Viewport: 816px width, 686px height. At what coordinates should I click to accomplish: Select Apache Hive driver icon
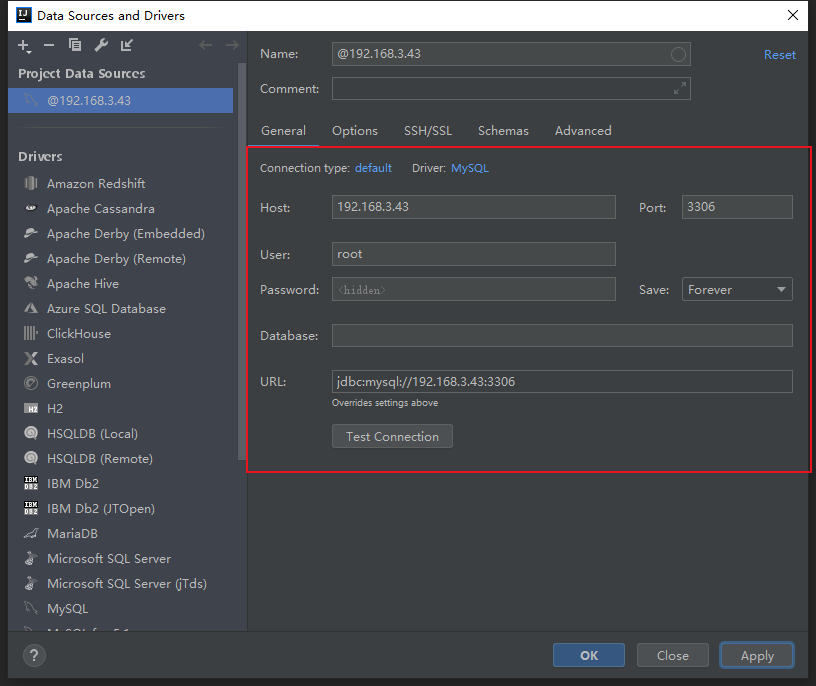pyautogui.click(x=31, y=283)
